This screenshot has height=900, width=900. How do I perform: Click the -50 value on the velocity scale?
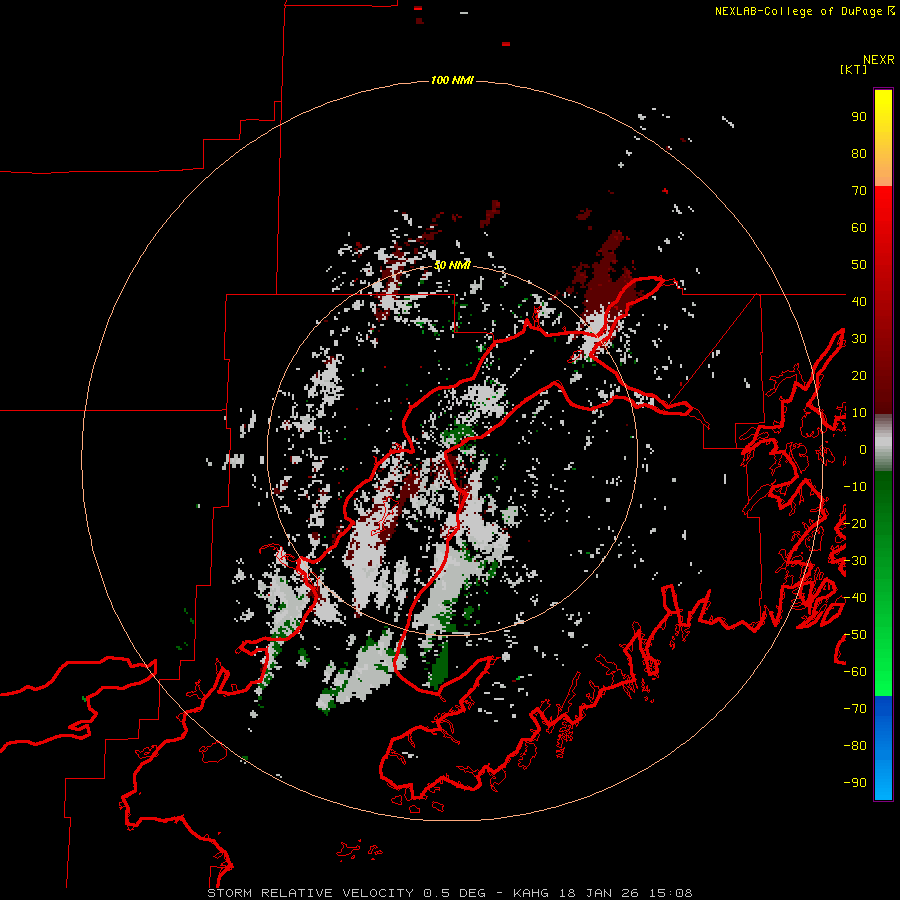(x=855, y=635)
